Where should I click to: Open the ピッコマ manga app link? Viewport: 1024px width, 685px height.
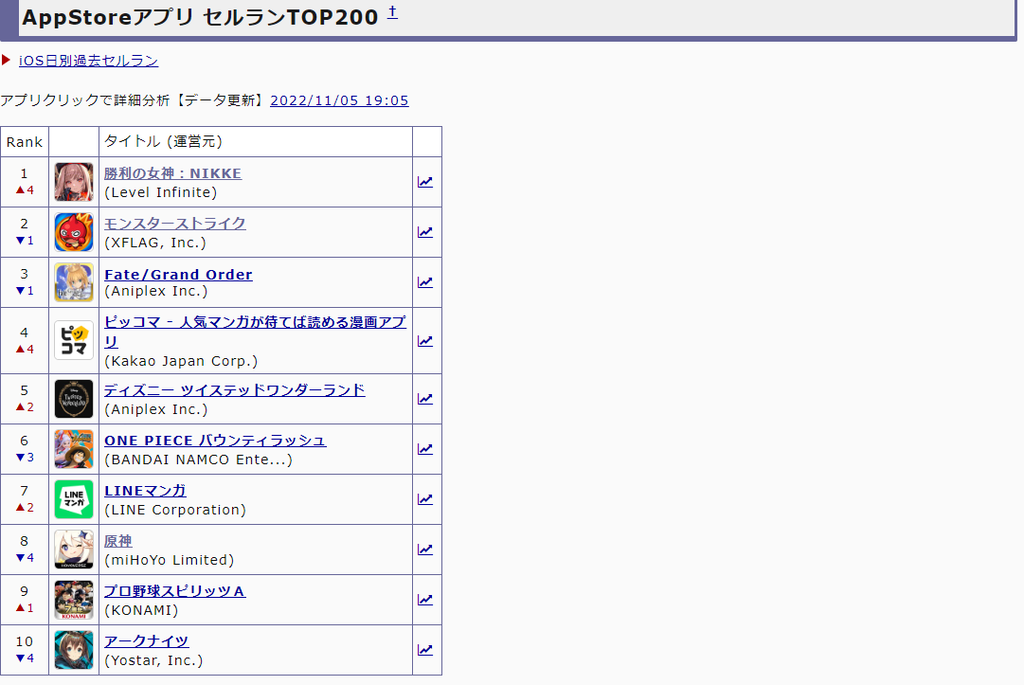[x=255, y=331]
